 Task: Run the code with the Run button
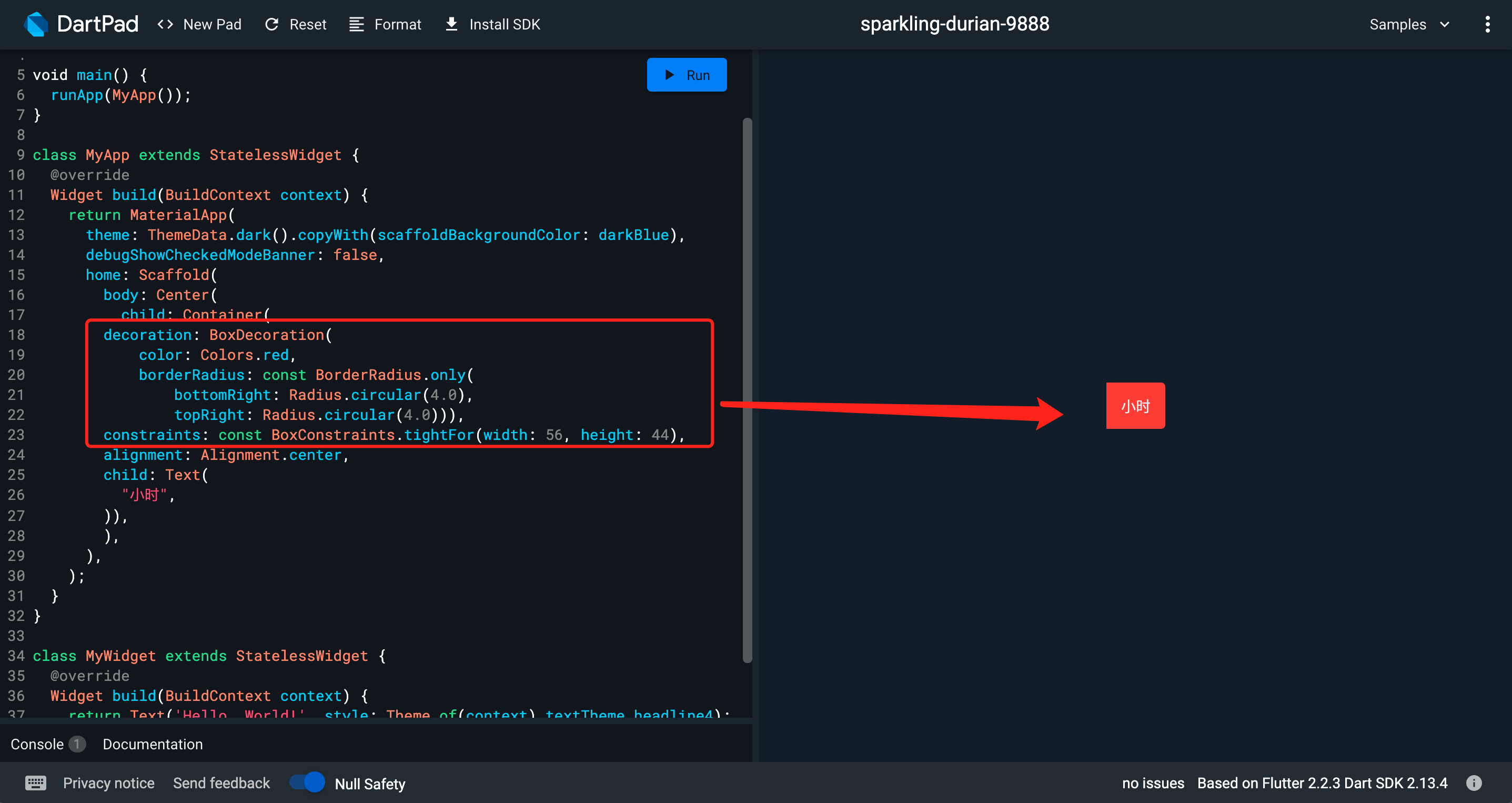click(x=687, y=75)
